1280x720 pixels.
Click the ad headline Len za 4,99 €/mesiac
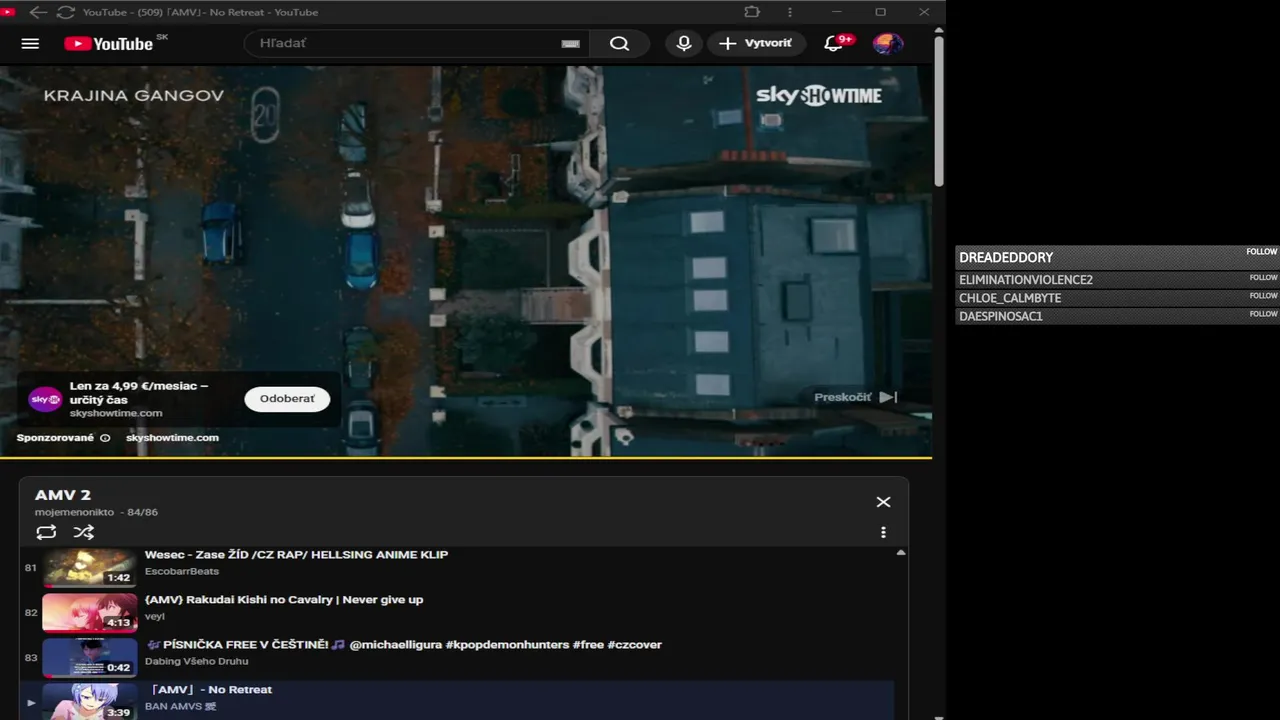pos(139,392)
